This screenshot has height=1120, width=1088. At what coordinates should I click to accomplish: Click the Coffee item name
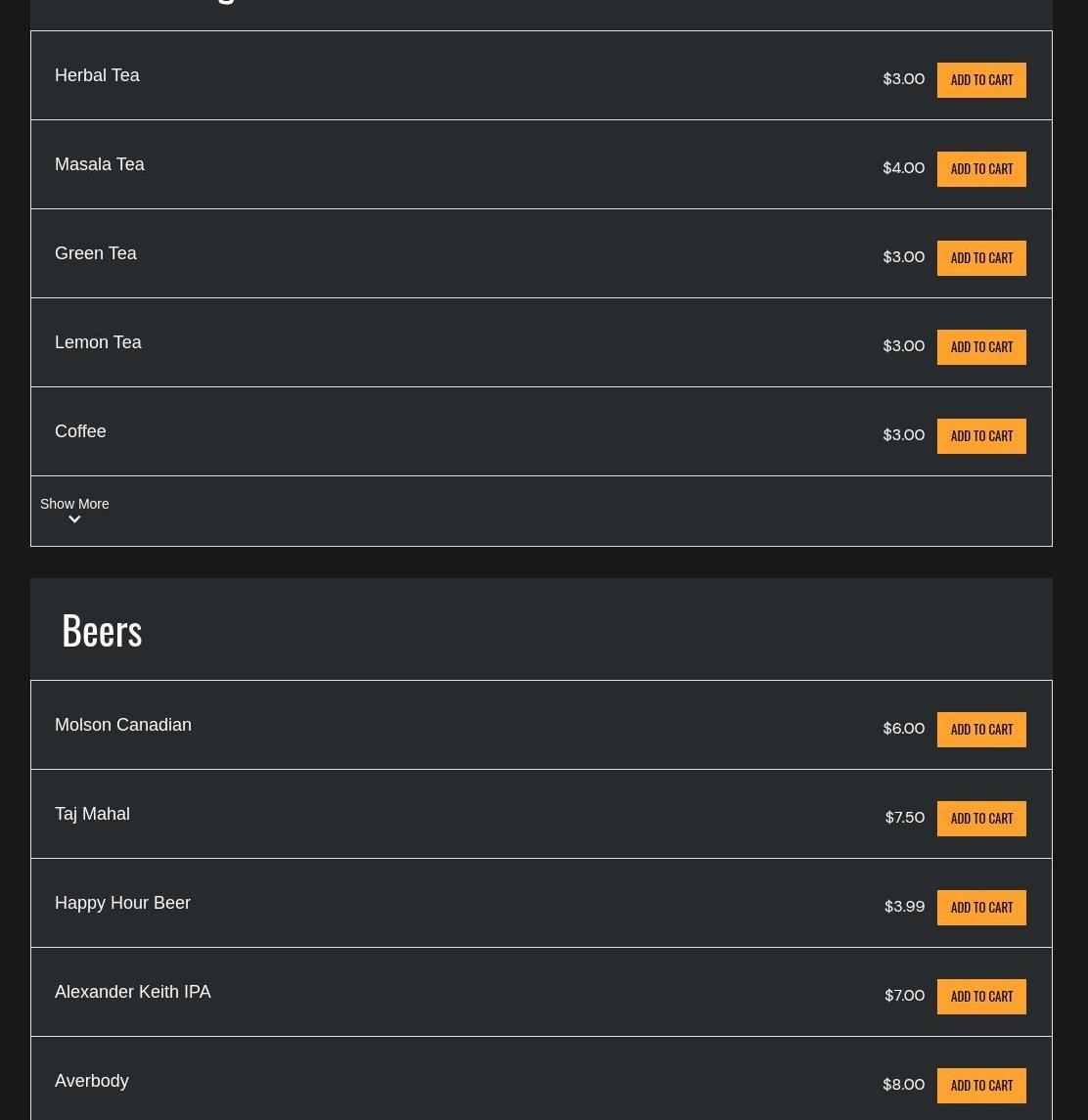80,431
